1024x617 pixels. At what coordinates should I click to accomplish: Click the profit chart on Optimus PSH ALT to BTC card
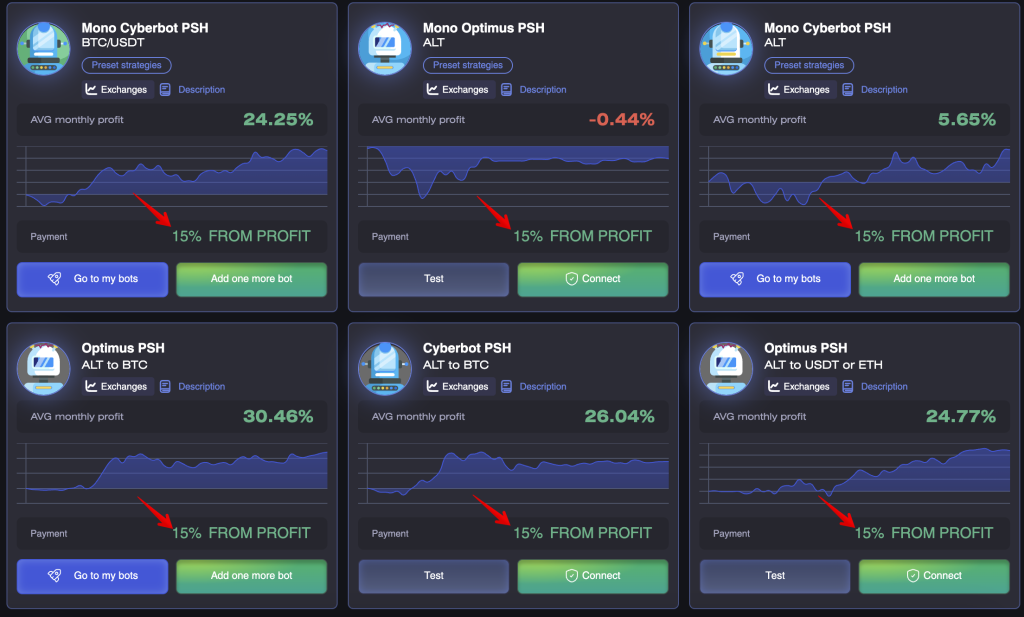click(172, 473)
